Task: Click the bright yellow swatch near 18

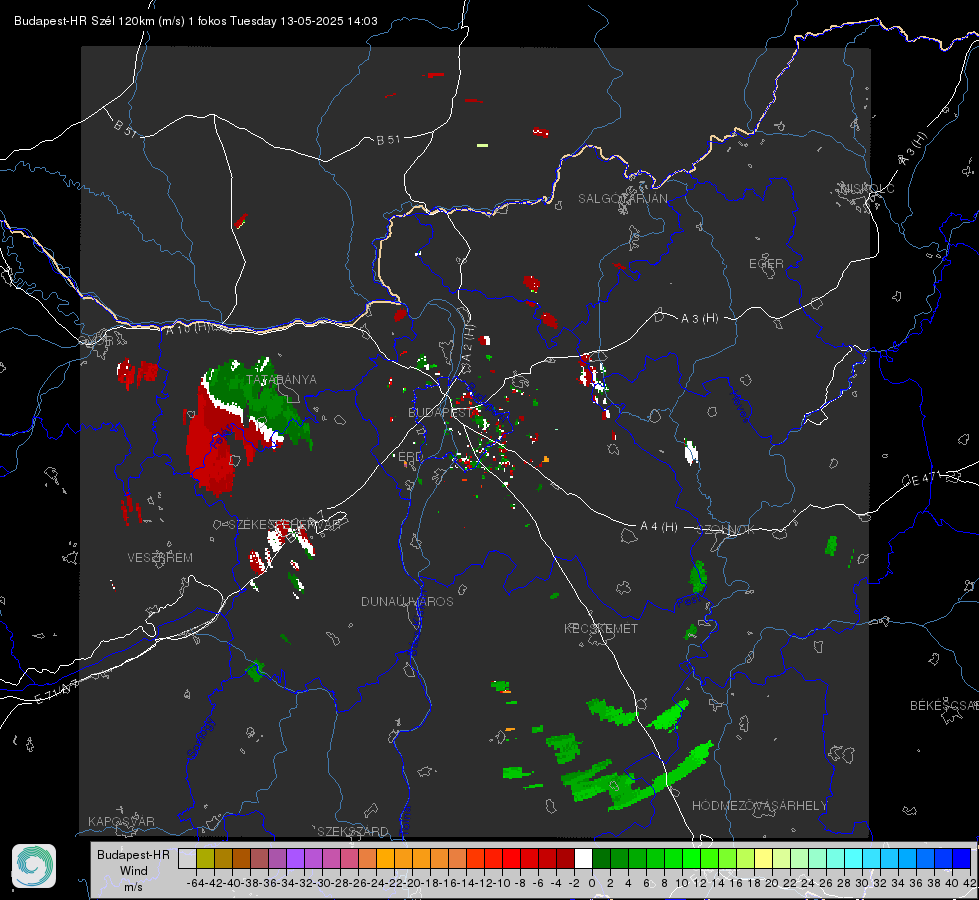Action: click(763, 859)
